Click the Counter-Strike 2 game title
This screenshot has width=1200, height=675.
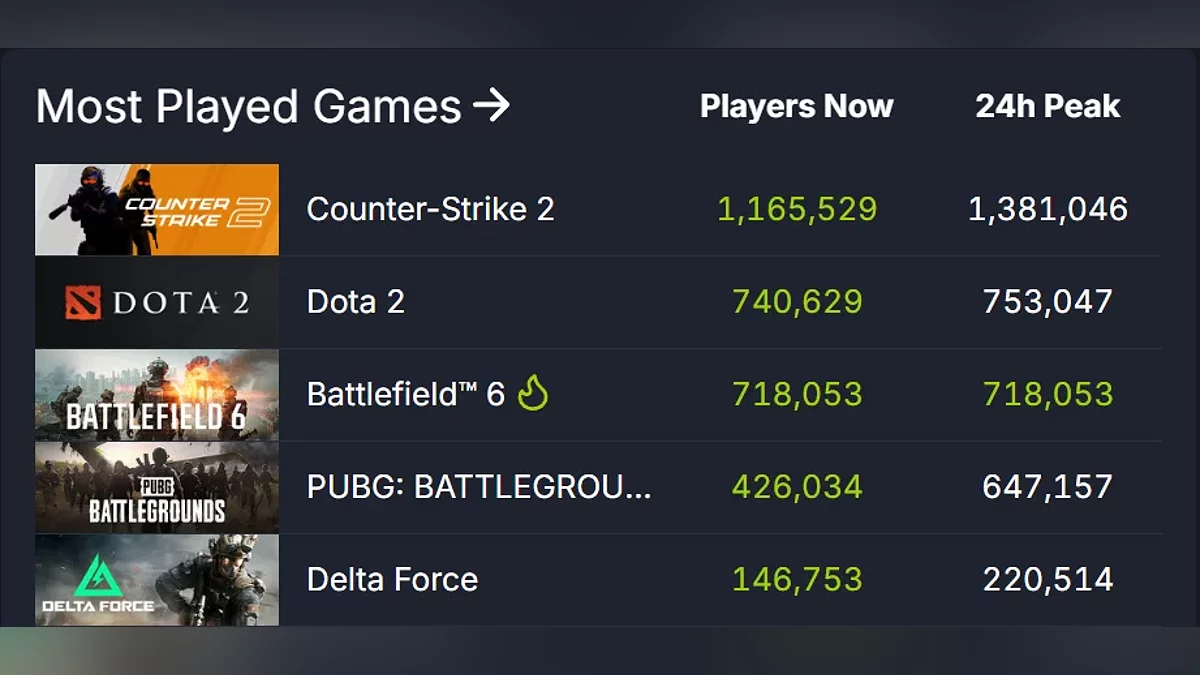[430, 209]
